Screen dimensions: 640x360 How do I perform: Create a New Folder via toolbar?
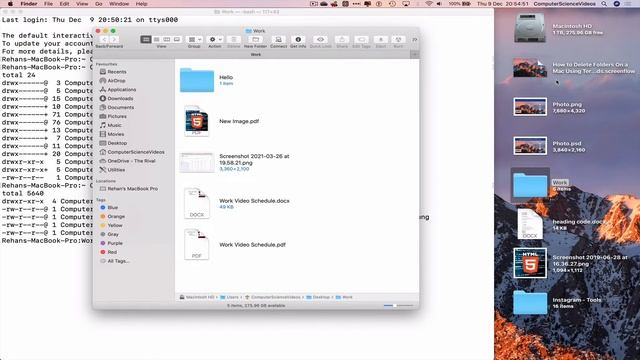pos(256,40)
